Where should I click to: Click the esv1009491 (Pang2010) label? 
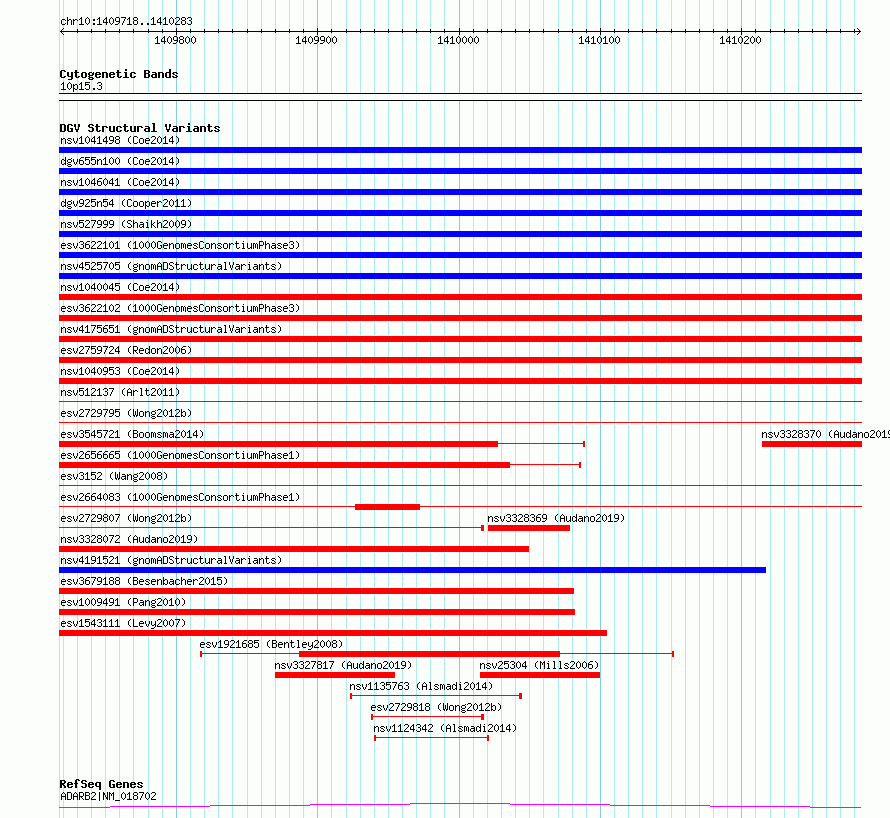coord(123,602)
